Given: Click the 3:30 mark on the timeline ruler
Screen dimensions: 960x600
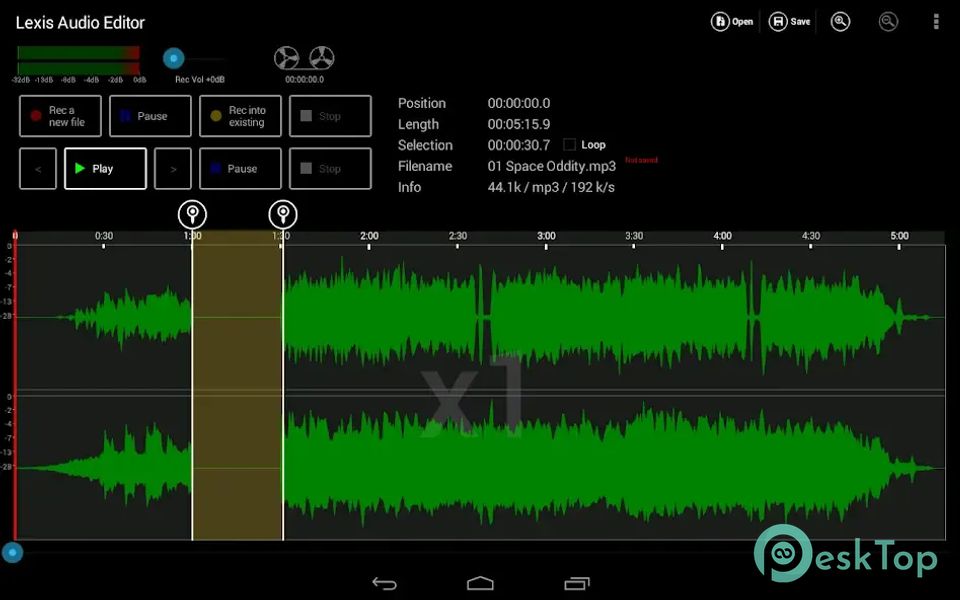Looking at the screenshot, I should [x=634, y=236].
